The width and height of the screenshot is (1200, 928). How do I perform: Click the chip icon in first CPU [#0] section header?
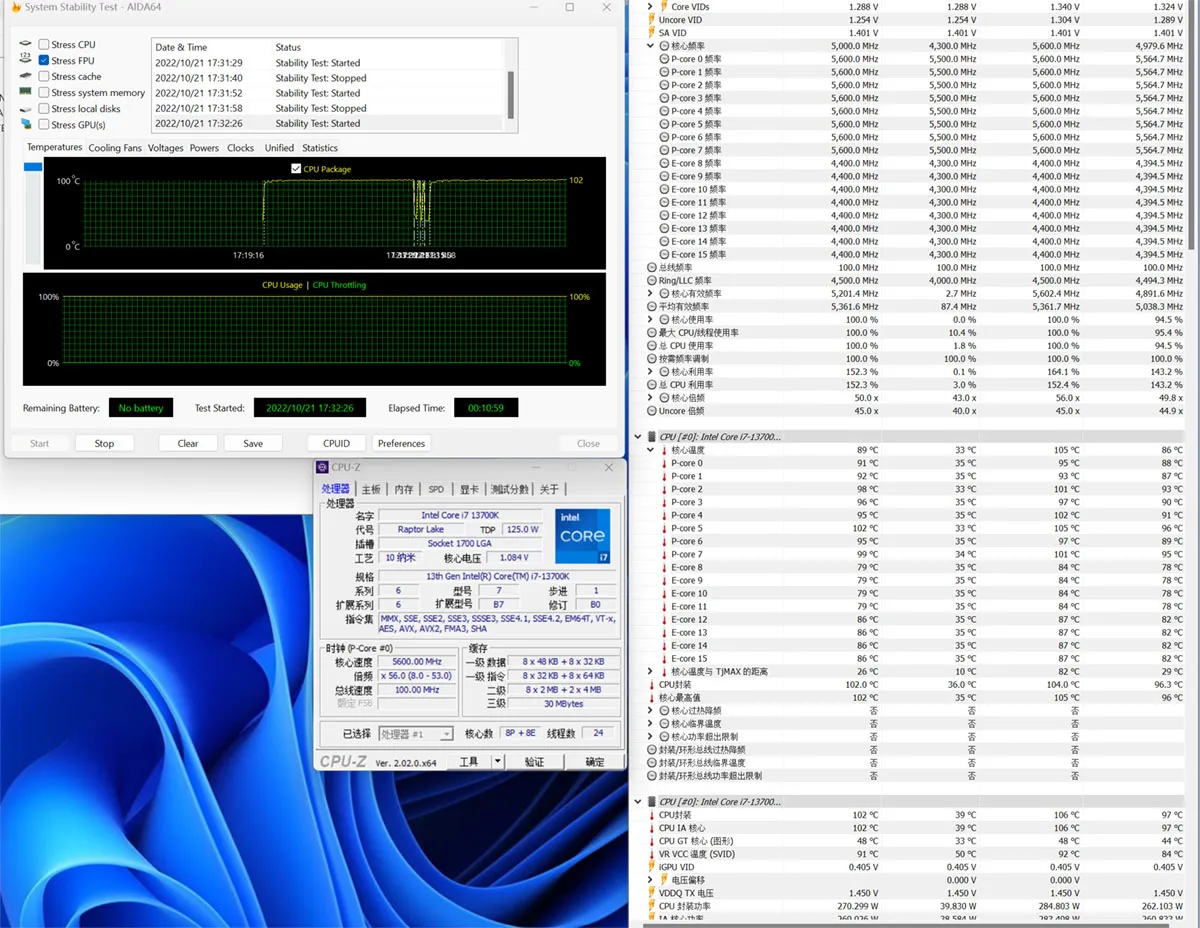652,437
